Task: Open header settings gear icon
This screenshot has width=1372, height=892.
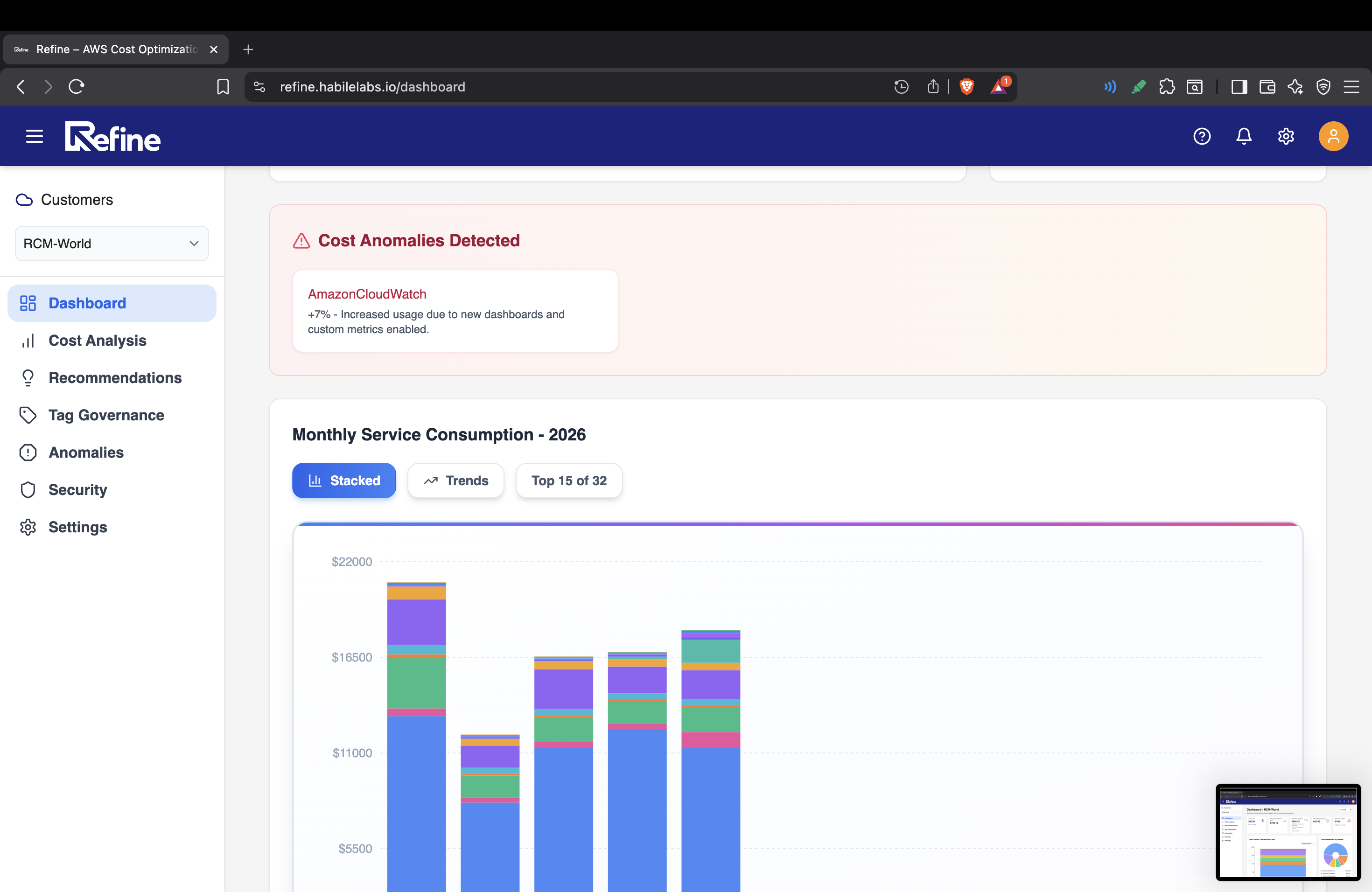Action: point(1286,137)
